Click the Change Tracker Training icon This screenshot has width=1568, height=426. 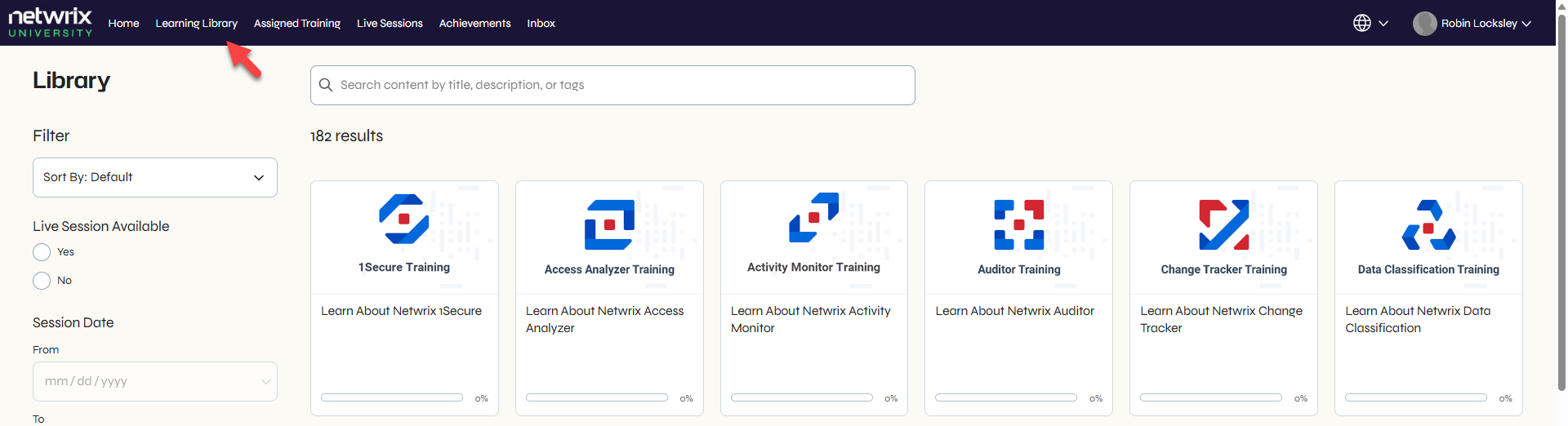pos(1223,224)
